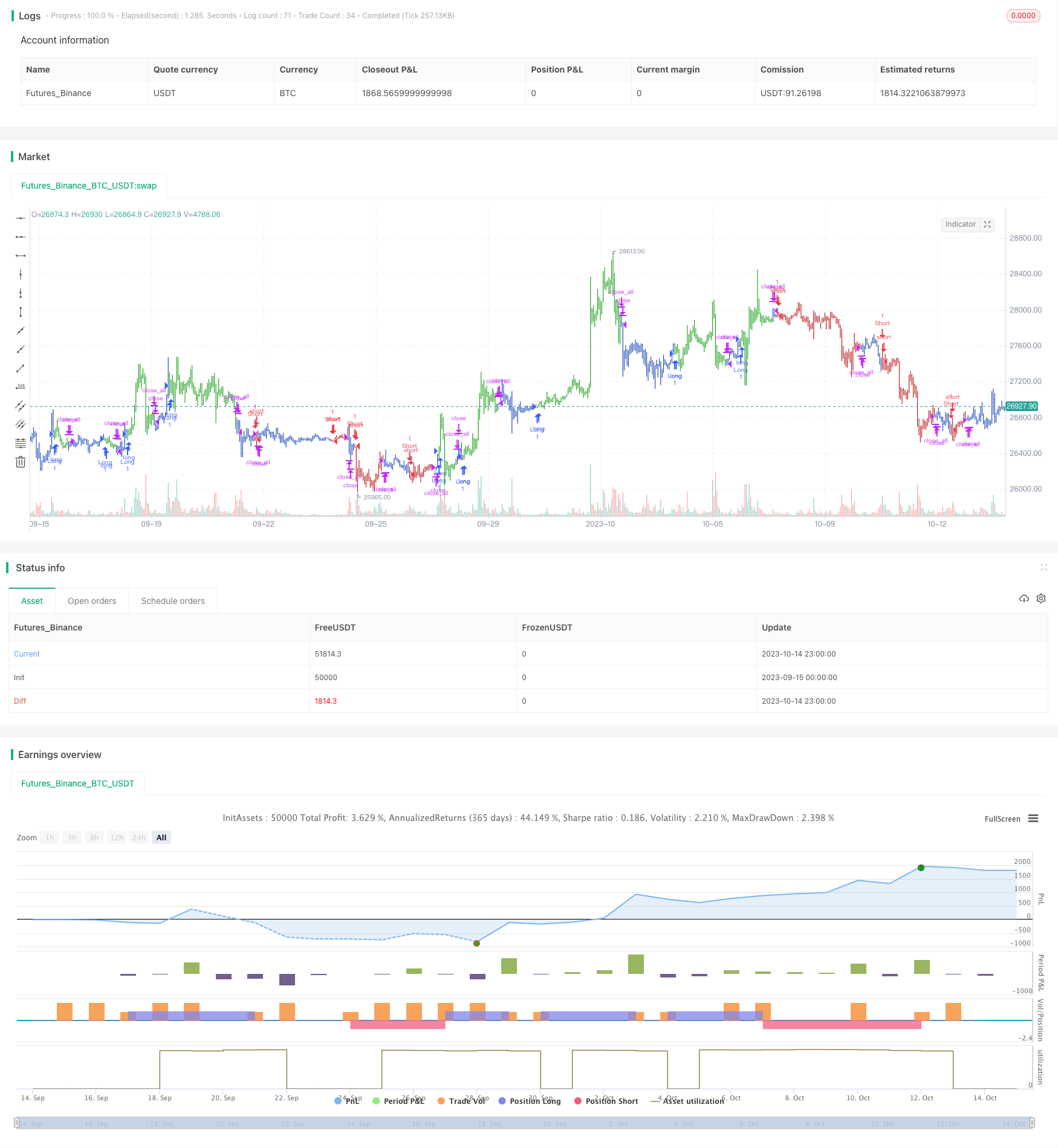Select the vertical segment drawing tool

[x=21, y=312]
